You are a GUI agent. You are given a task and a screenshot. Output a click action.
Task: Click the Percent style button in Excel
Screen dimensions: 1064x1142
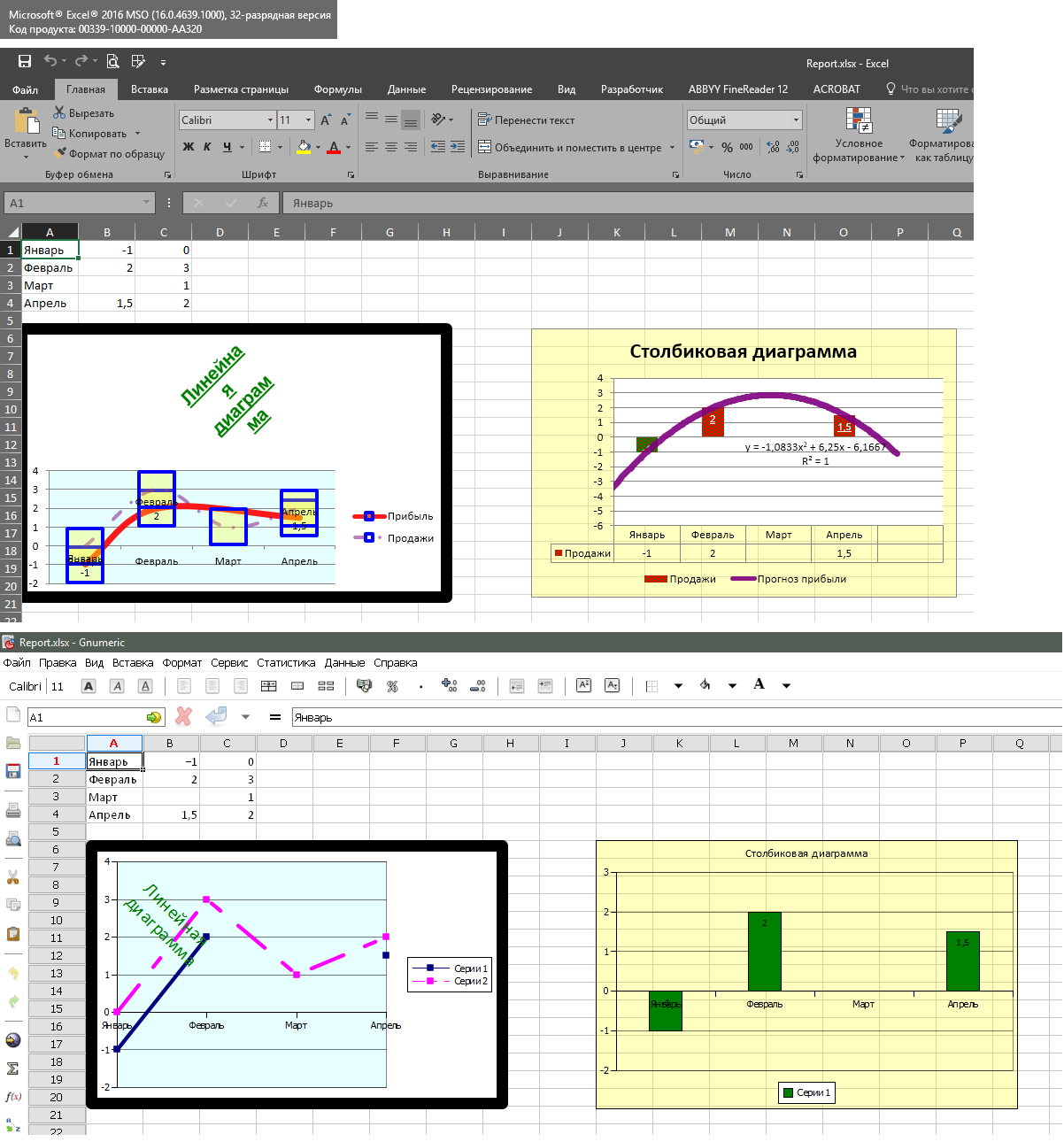coord(727,147)
